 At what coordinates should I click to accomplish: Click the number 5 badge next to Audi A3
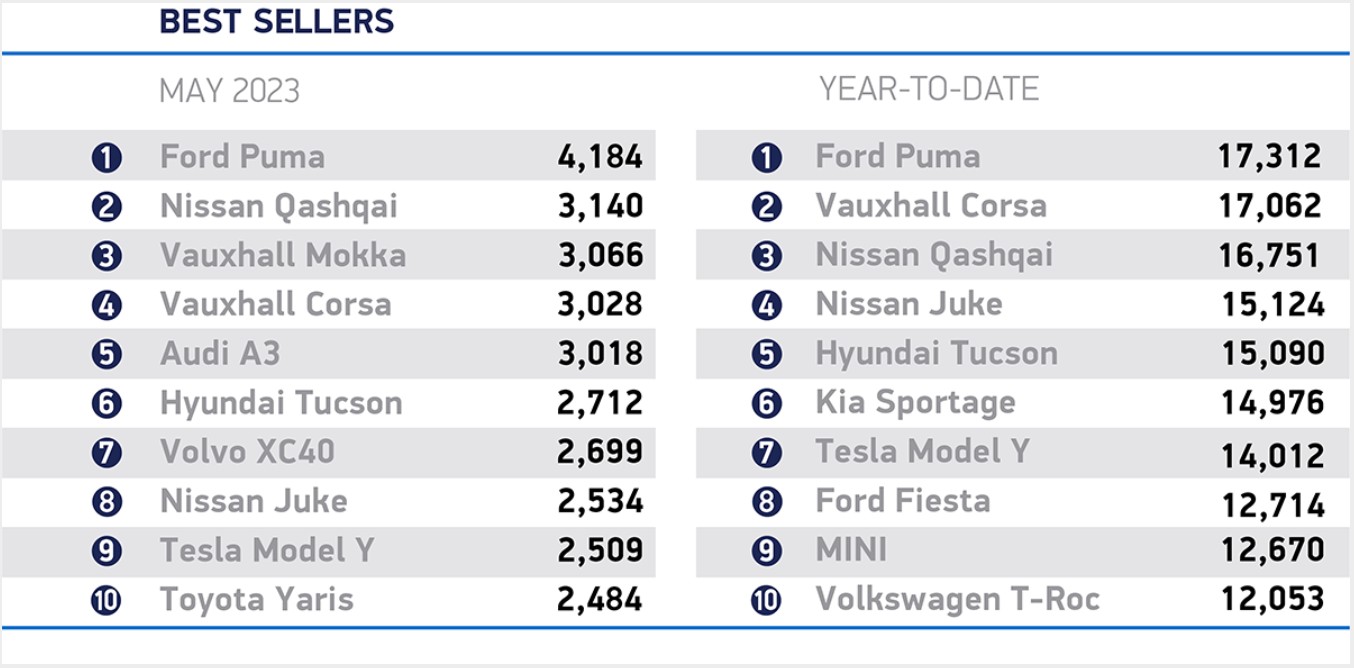[106, 354]
